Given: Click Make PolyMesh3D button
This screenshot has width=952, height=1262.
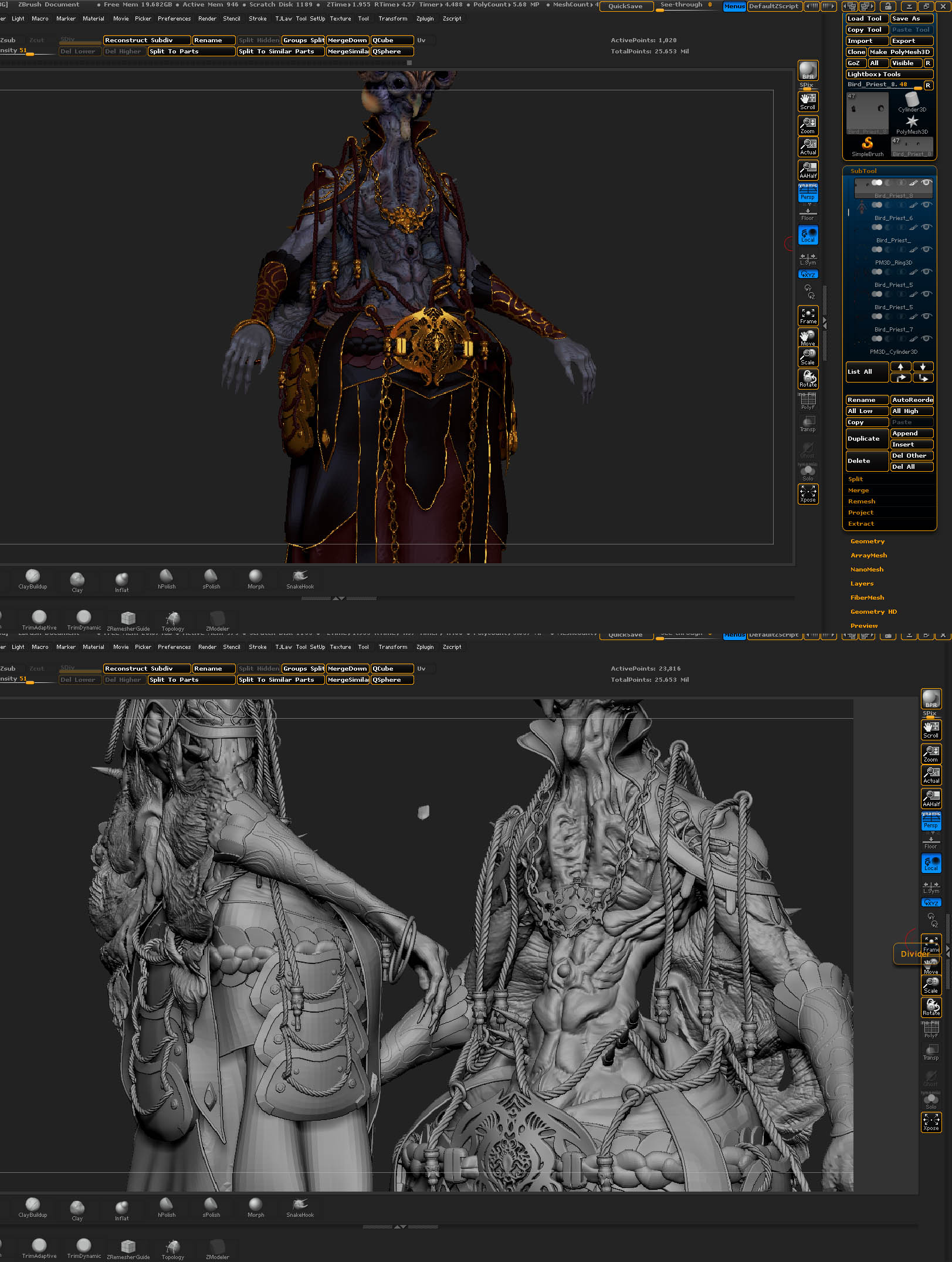Looking at the screenshot, I should tap(900, 52).
